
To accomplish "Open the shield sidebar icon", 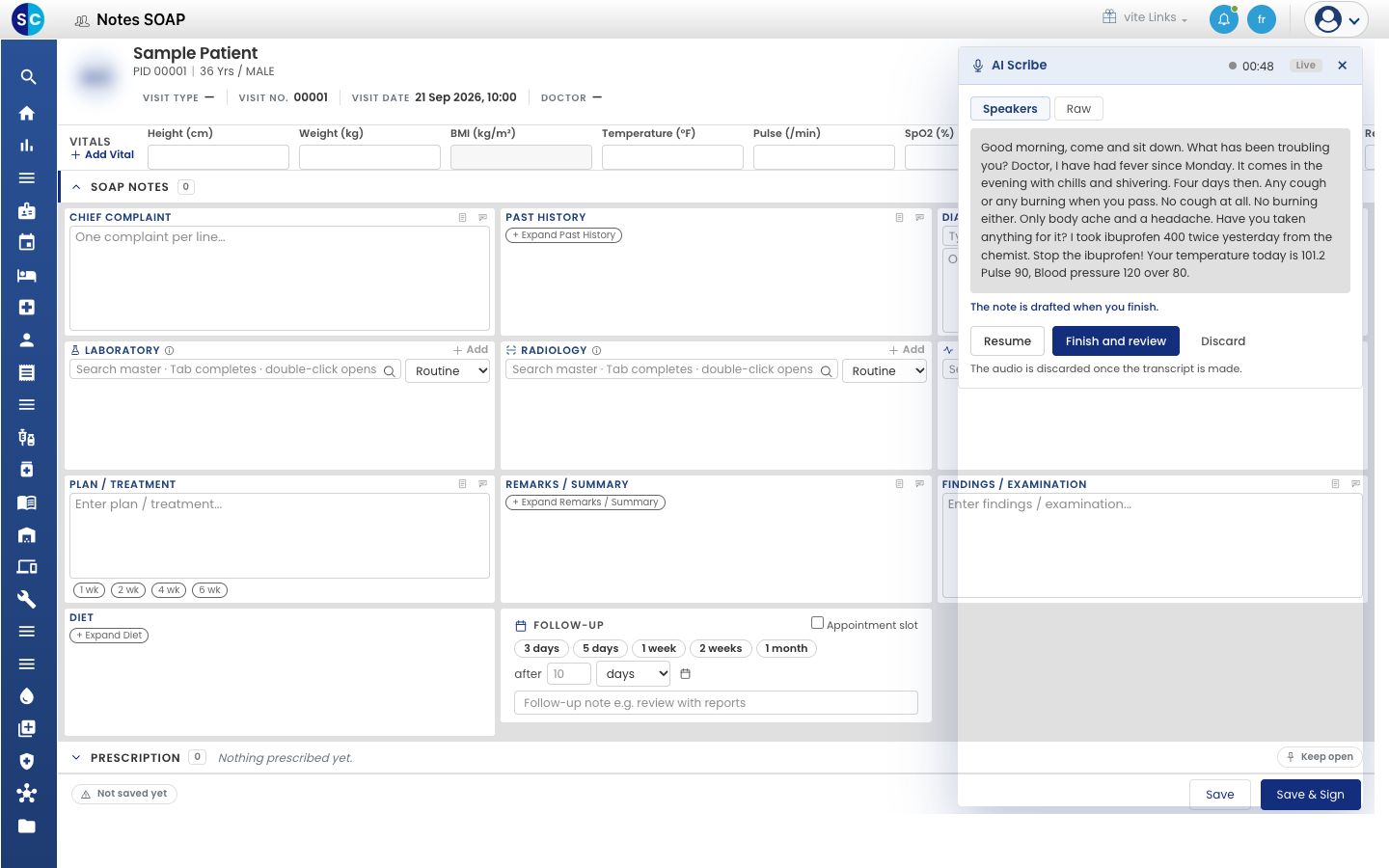I will click(27, 761).
